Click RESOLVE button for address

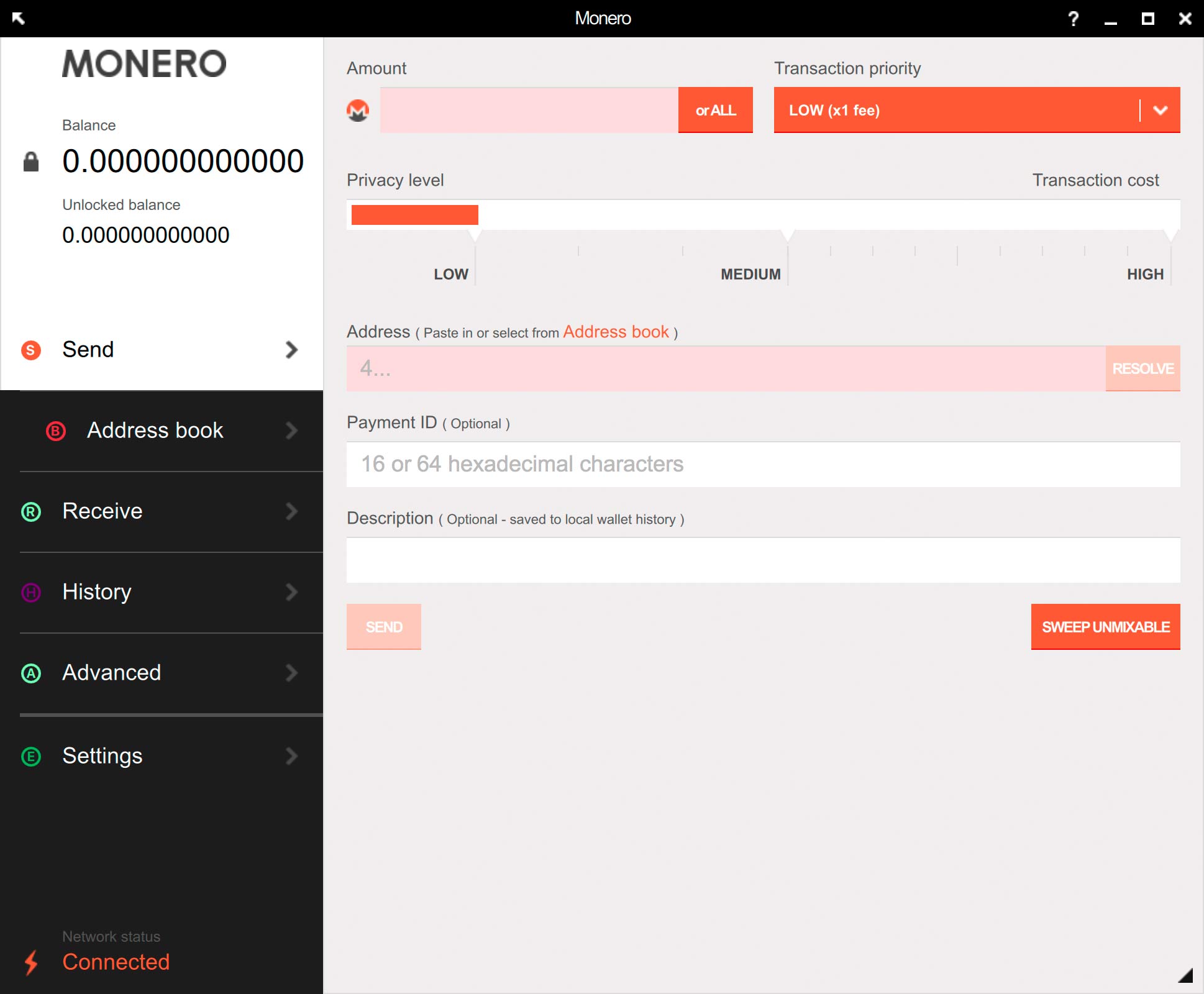pos(1142,367)
